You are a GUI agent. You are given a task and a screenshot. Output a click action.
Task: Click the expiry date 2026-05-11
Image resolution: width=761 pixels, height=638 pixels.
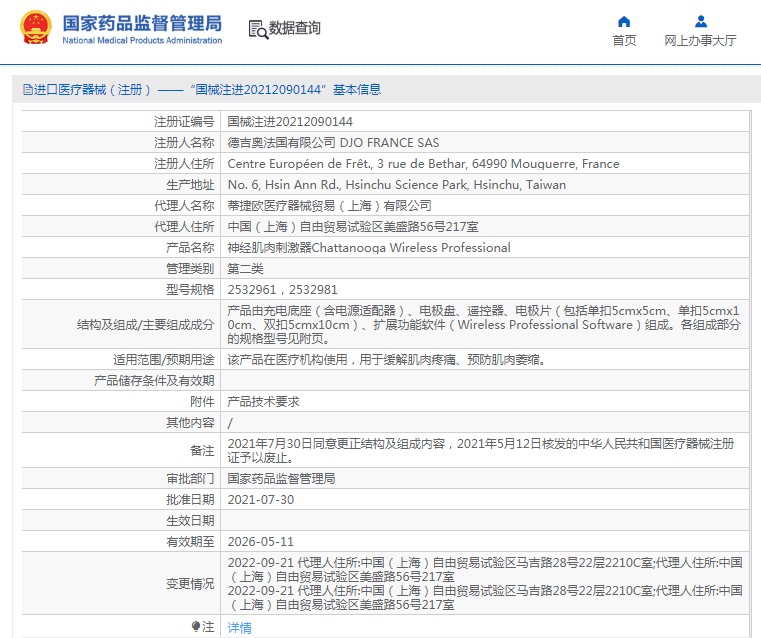click(261, 541)
